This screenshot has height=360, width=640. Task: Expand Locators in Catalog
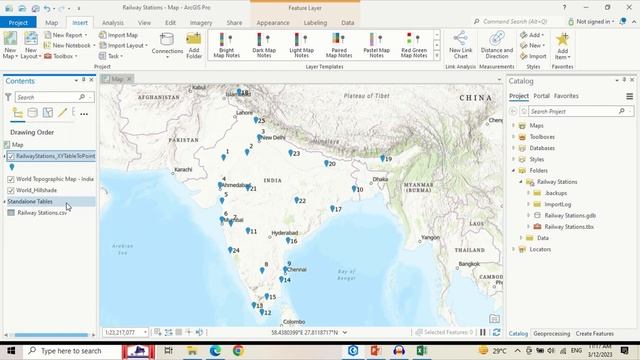513,249
